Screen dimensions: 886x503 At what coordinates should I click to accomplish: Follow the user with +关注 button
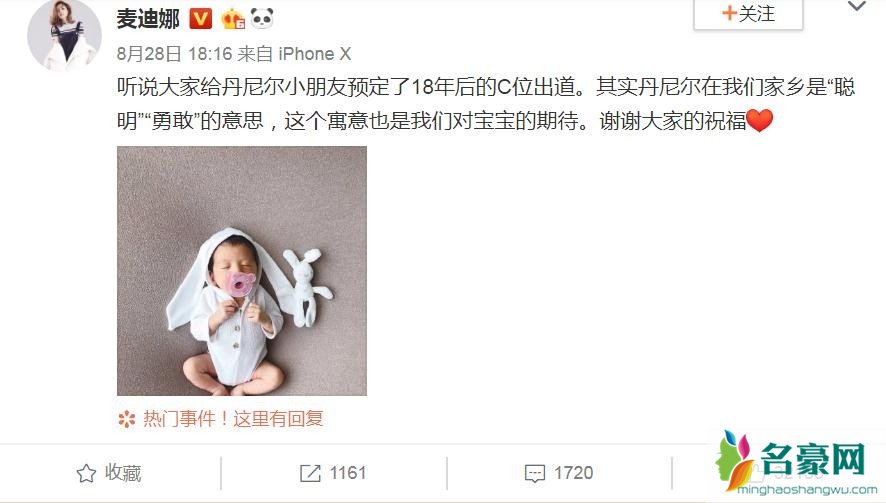pyautogui.click(x=748, y=14)
